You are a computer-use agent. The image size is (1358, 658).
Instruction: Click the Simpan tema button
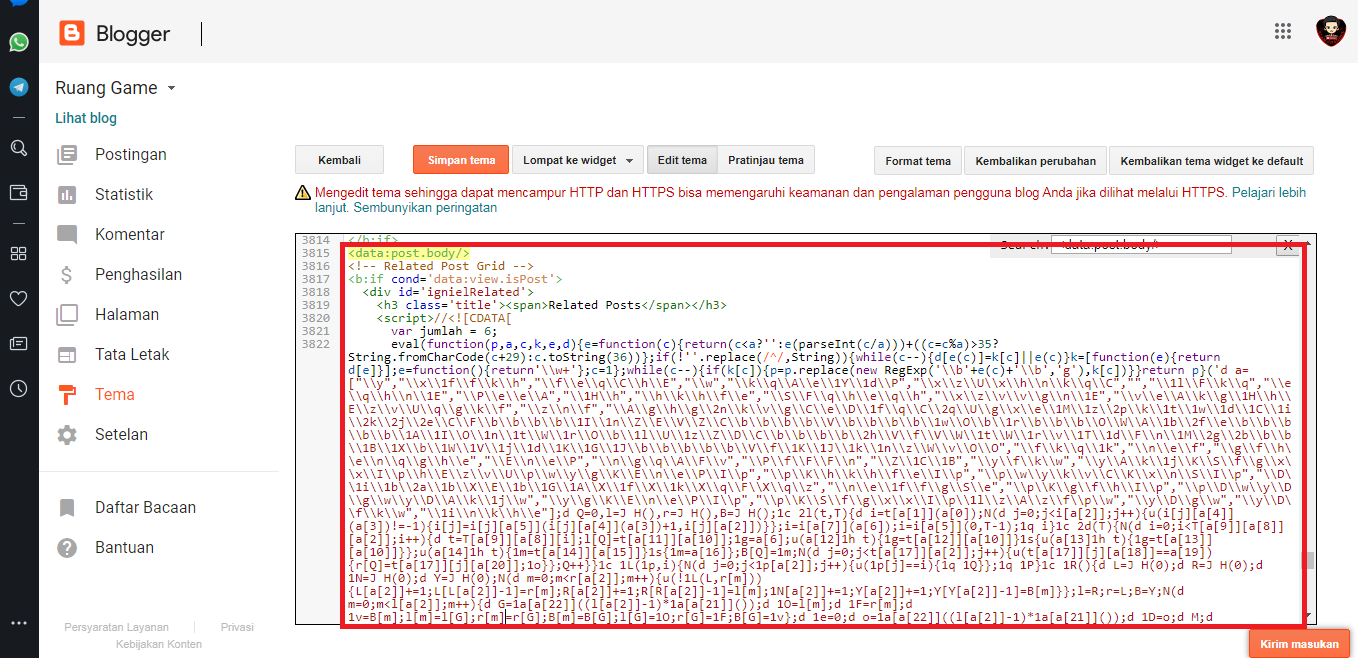point(461,160)
